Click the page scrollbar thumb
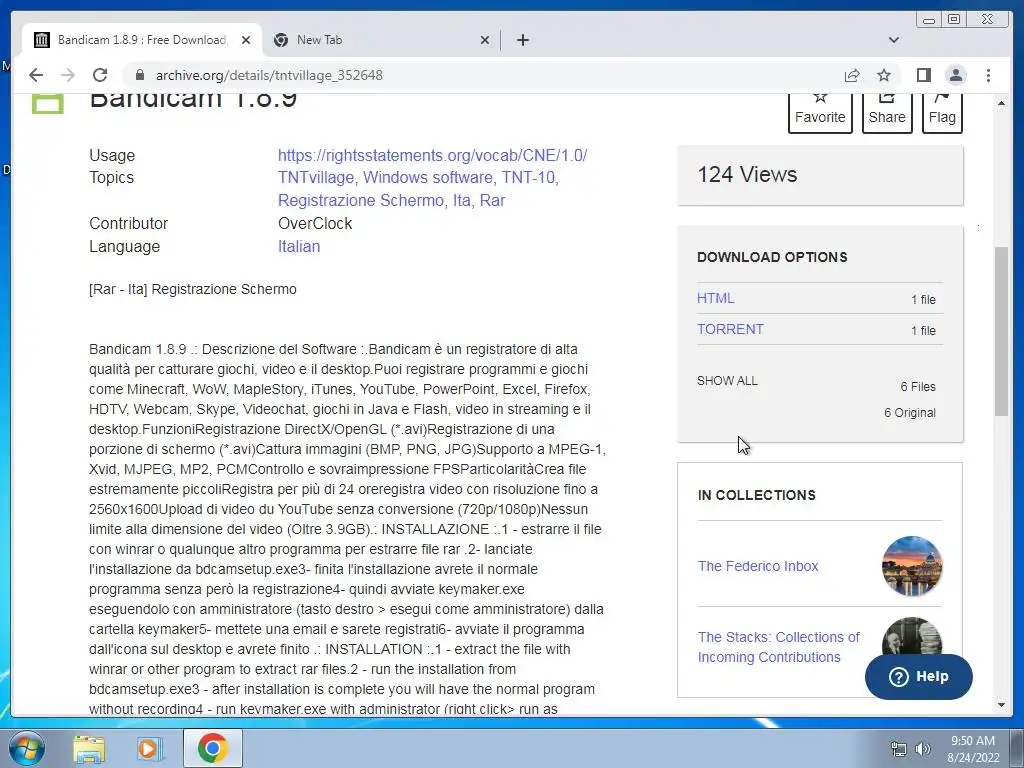The height and width of the screenshot is (768, 1024). coord(1001,330)
